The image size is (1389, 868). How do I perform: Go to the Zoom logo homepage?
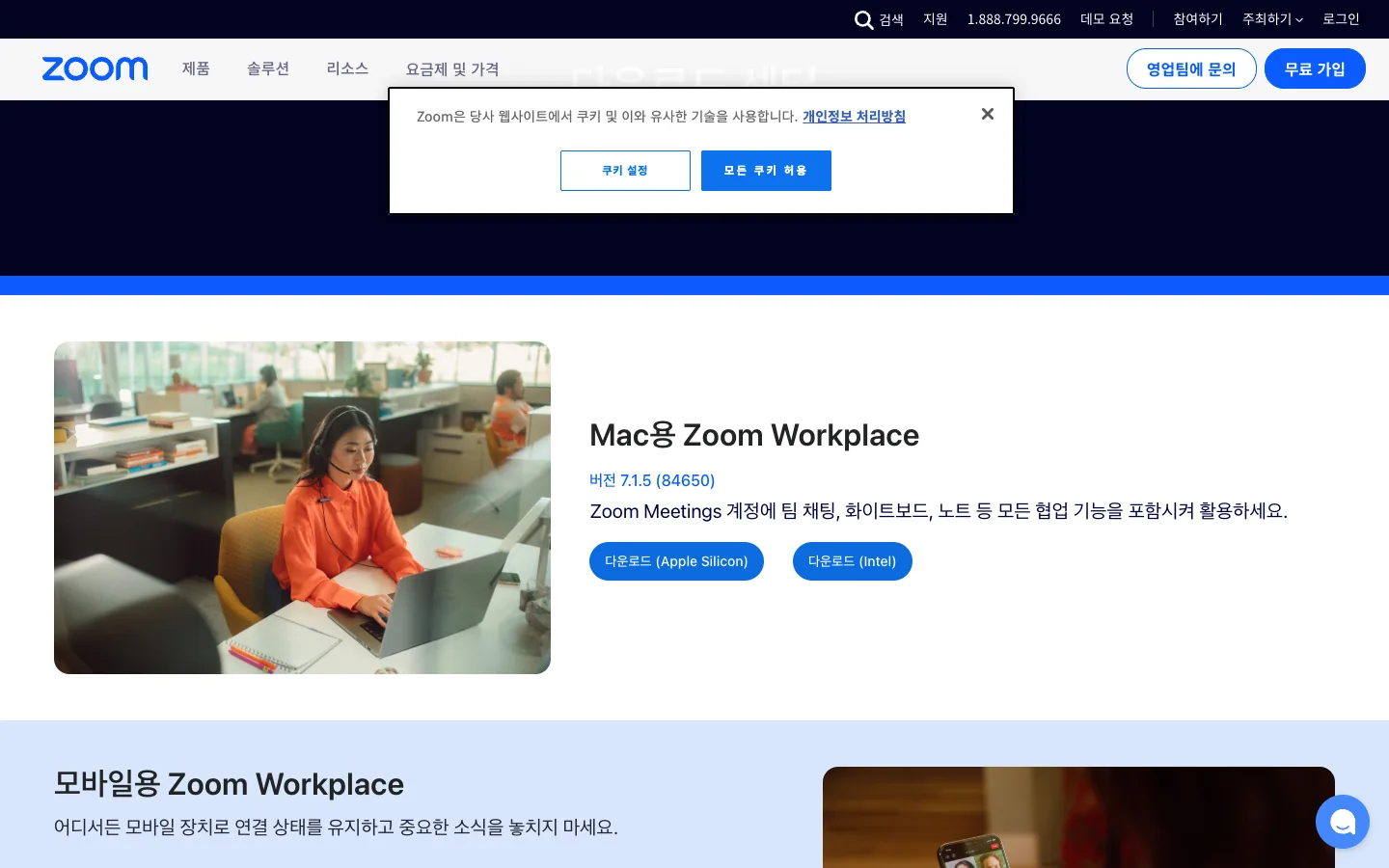coord(95,68)
